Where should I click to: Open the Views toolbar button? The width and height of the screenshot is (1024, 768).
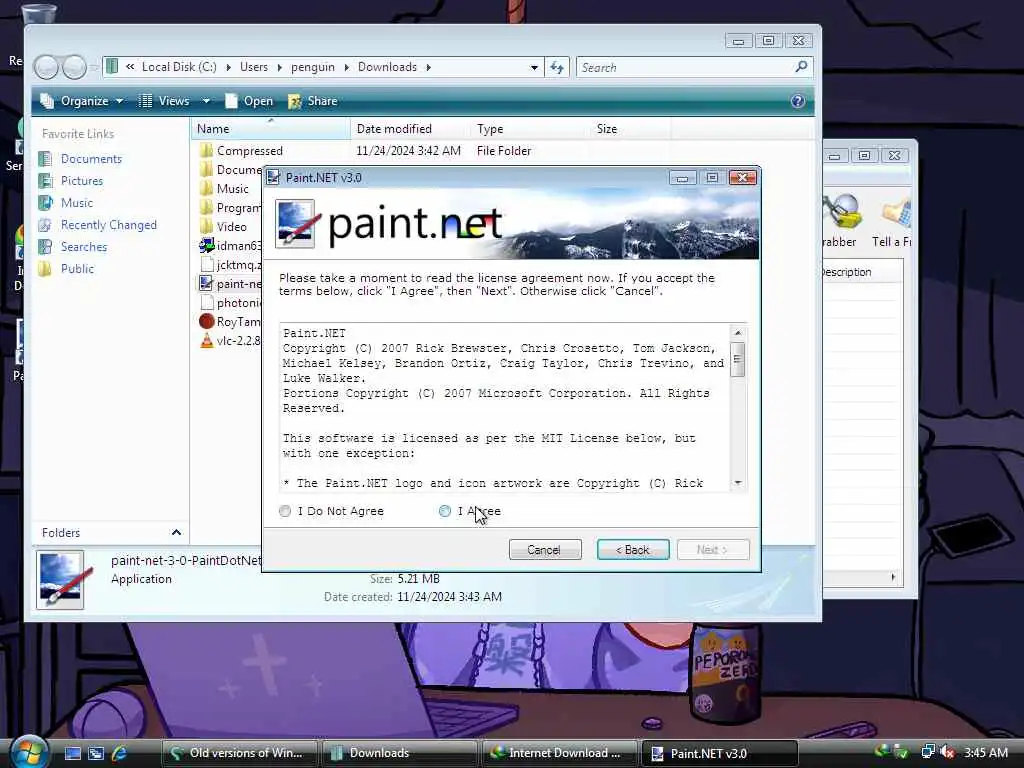click(x=166, y=101)
